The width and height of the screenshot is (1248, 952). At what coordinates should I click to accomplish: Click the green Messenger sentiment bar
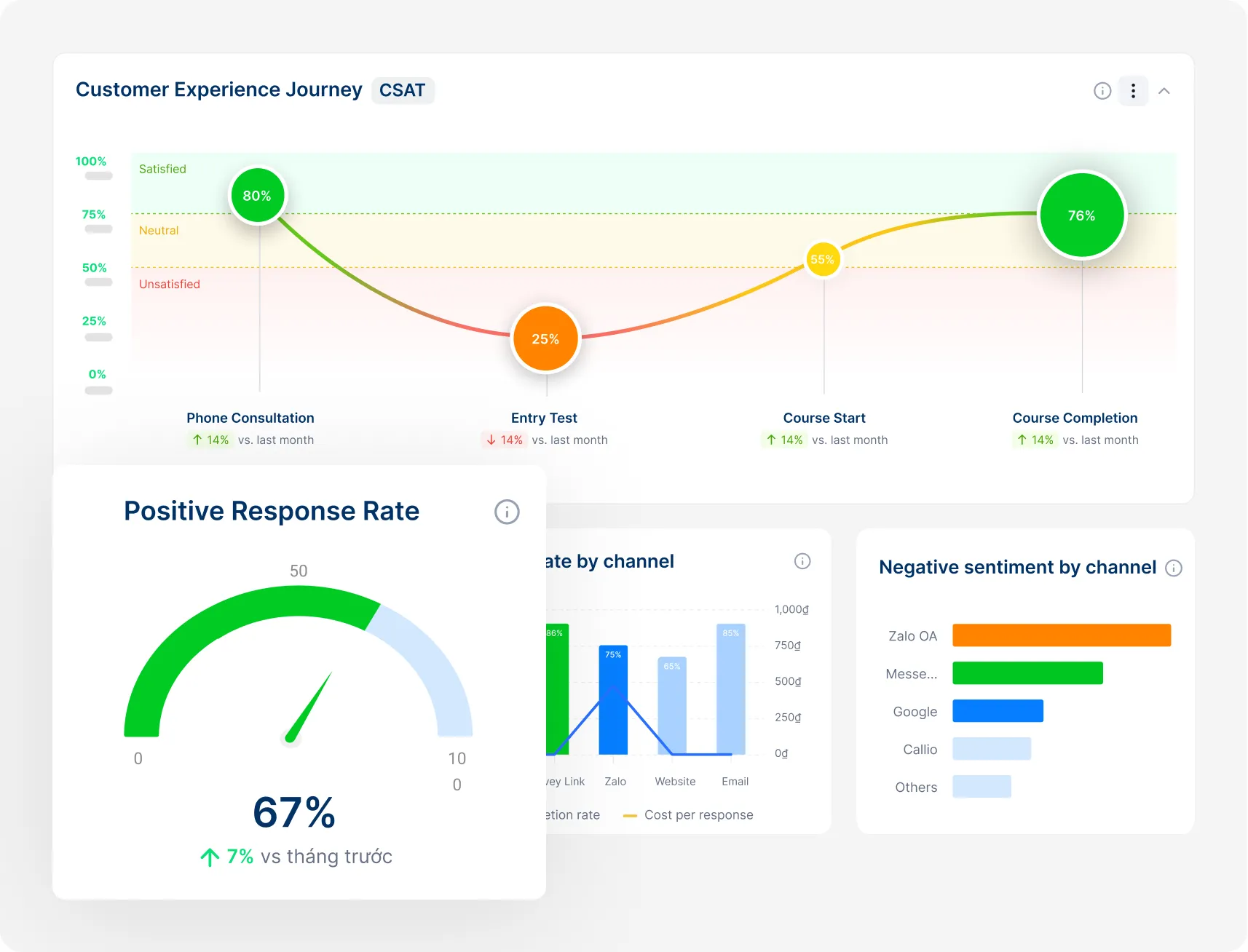tap(1027, 673)
